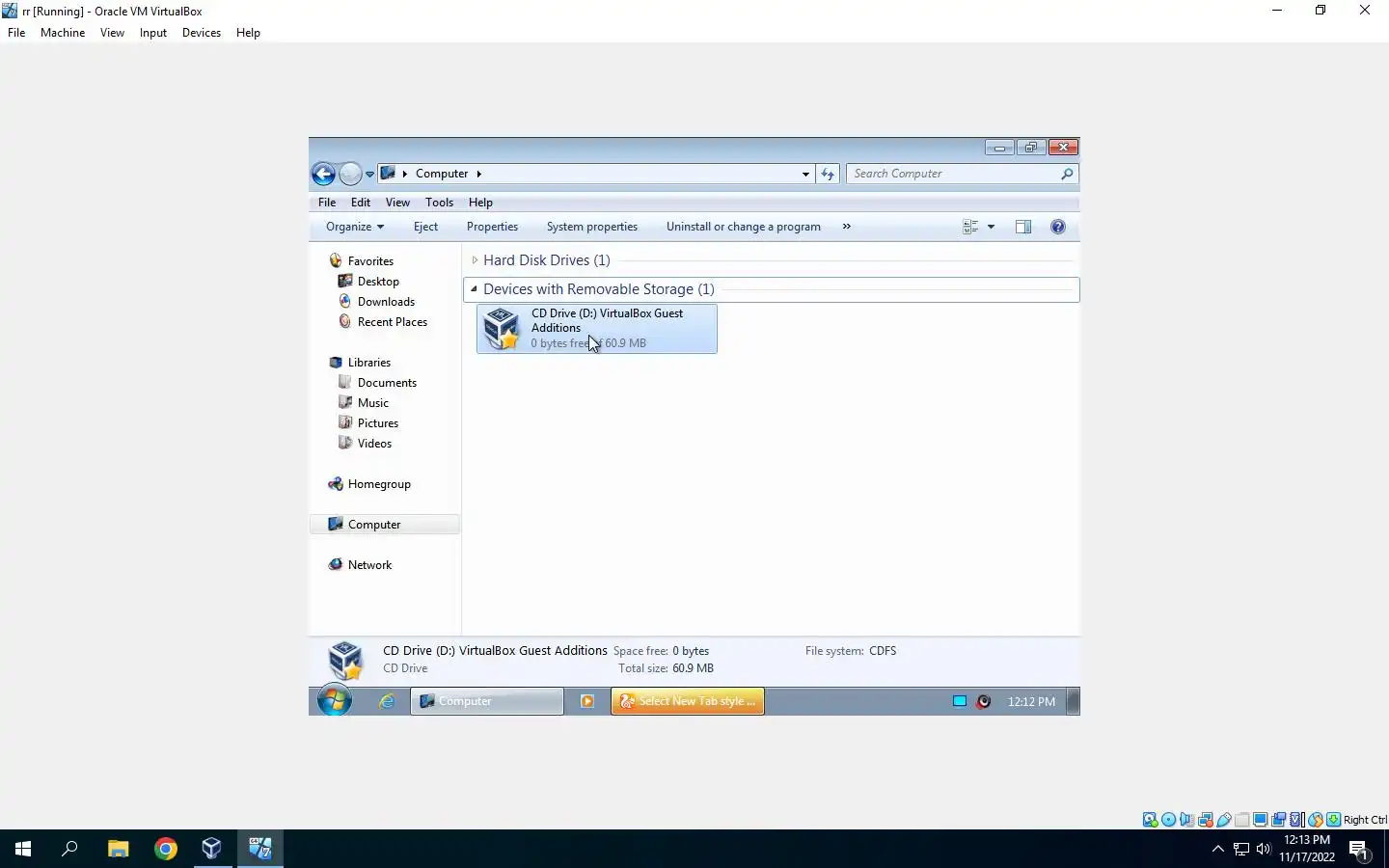
Task: Open the Explorer Edit menu
Action: pyautogui.click(x=361, y=203)
